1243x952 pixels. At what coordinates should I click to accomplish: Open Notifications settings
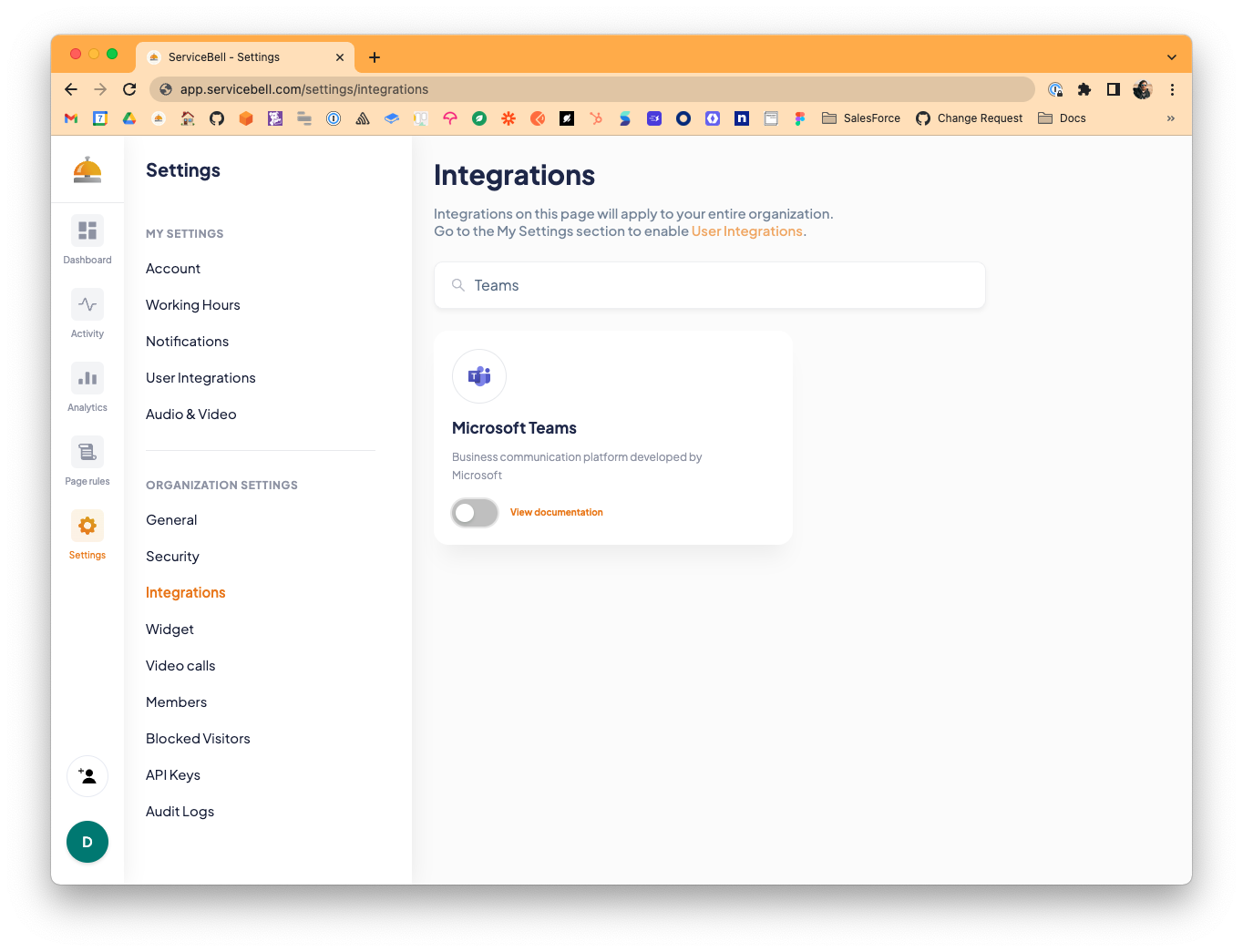[x=187, y=342]
